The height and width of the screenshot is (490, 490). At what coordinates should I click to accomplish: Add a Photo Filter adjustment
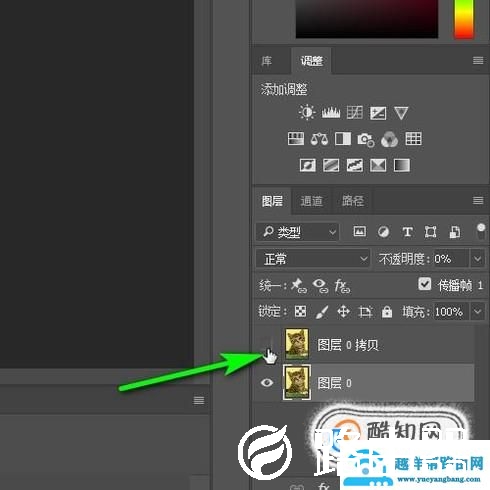[366, 140]
